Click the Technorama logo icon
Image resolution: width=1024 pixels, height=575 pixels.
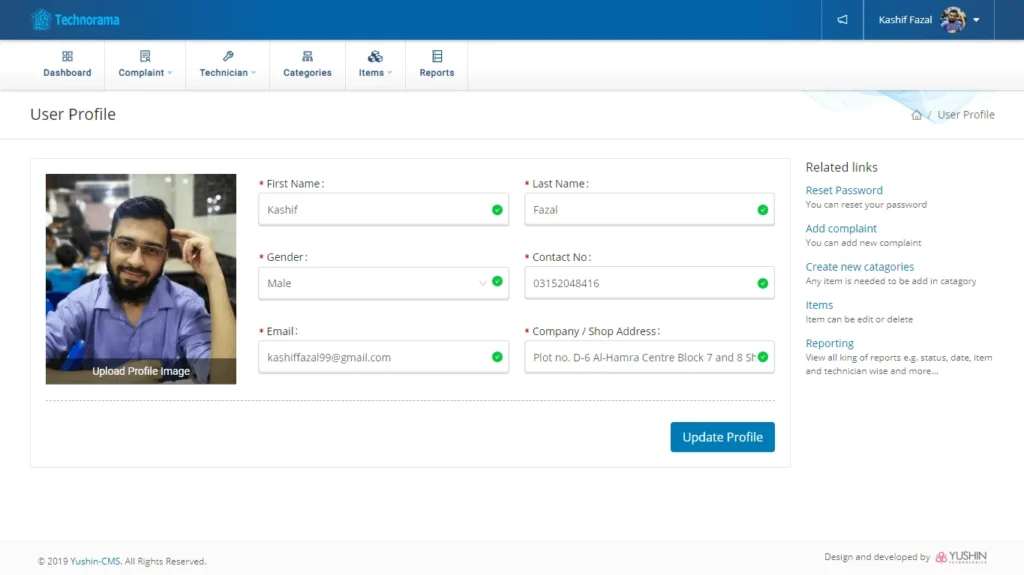41,19
